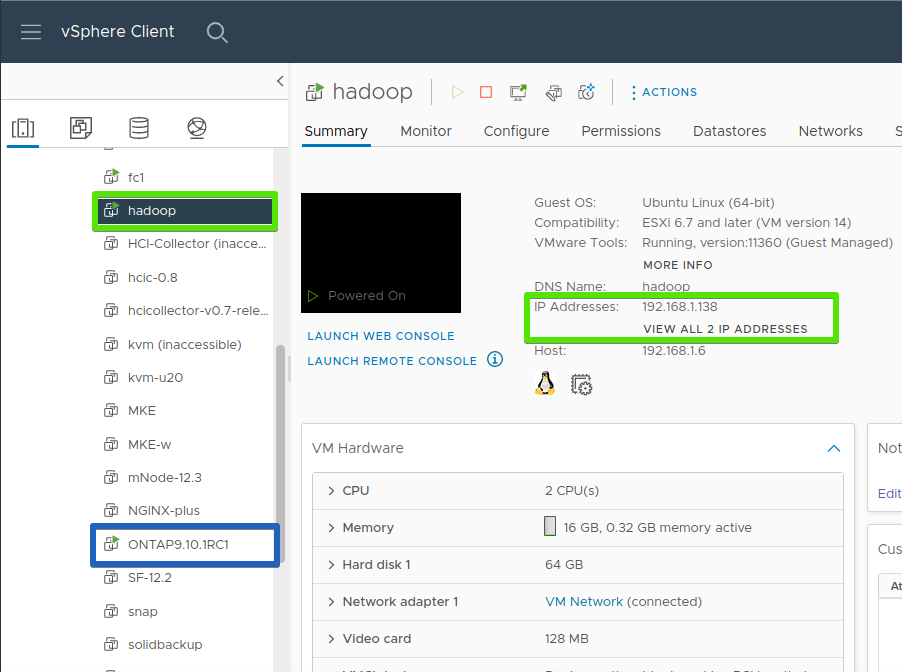Open the Networks tab
Viewport: 902px width, 672px height.
coord(831,131)
